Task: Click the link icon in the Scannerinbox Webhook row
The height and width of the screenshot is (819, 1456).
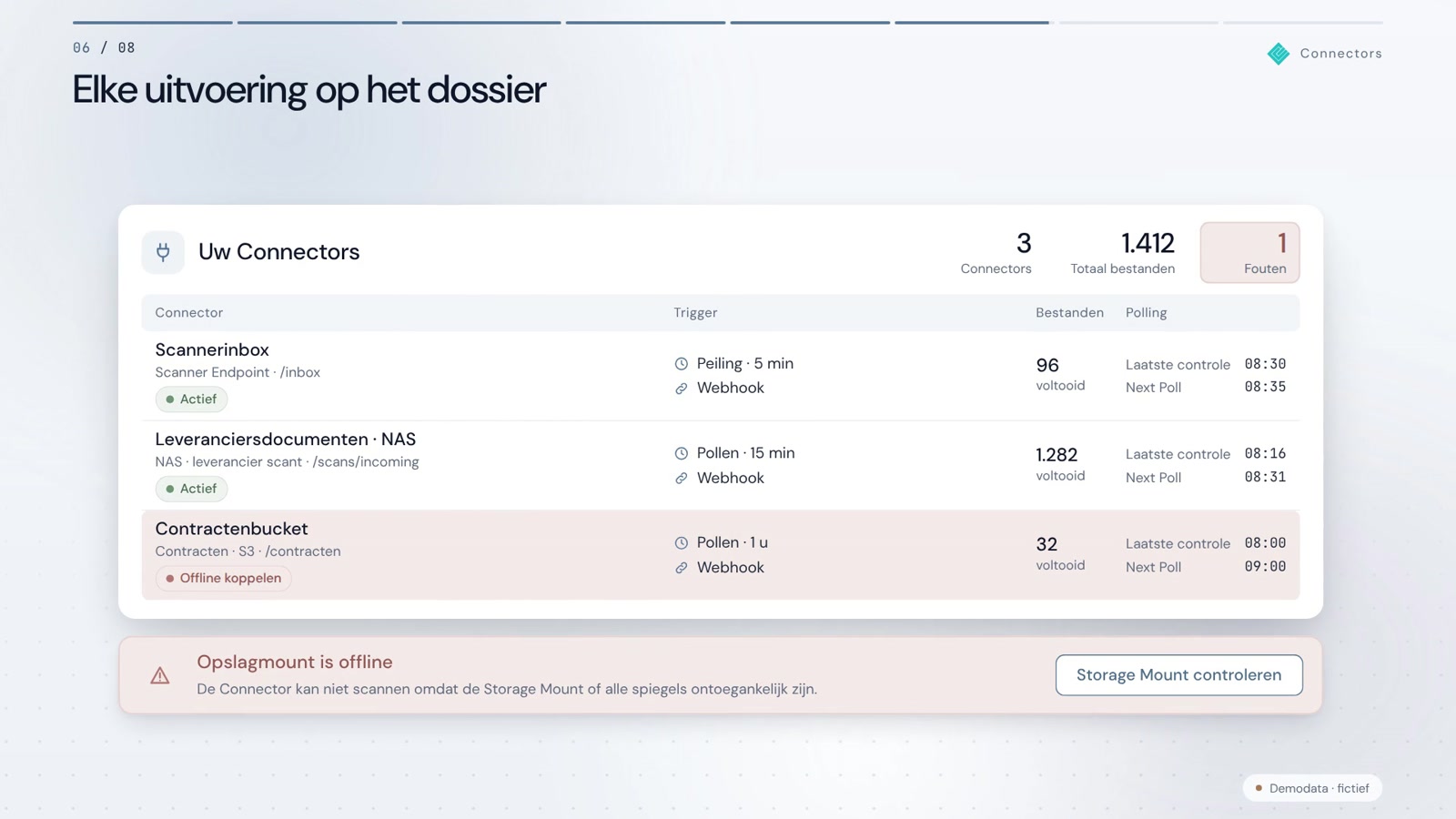Action: 682,389
